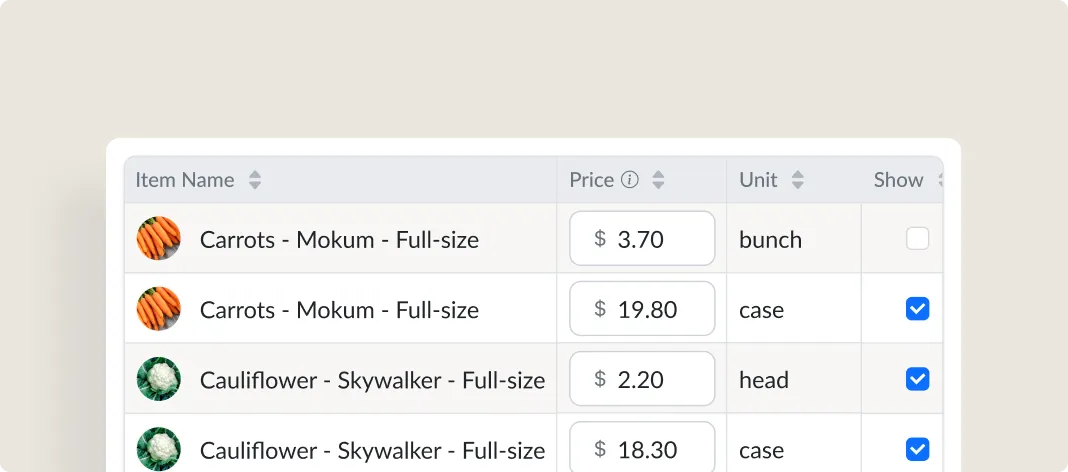Select Carrots - Mokum bunch row name
Viewport: 1068px width, 472px height.
[x=339, y=240]
